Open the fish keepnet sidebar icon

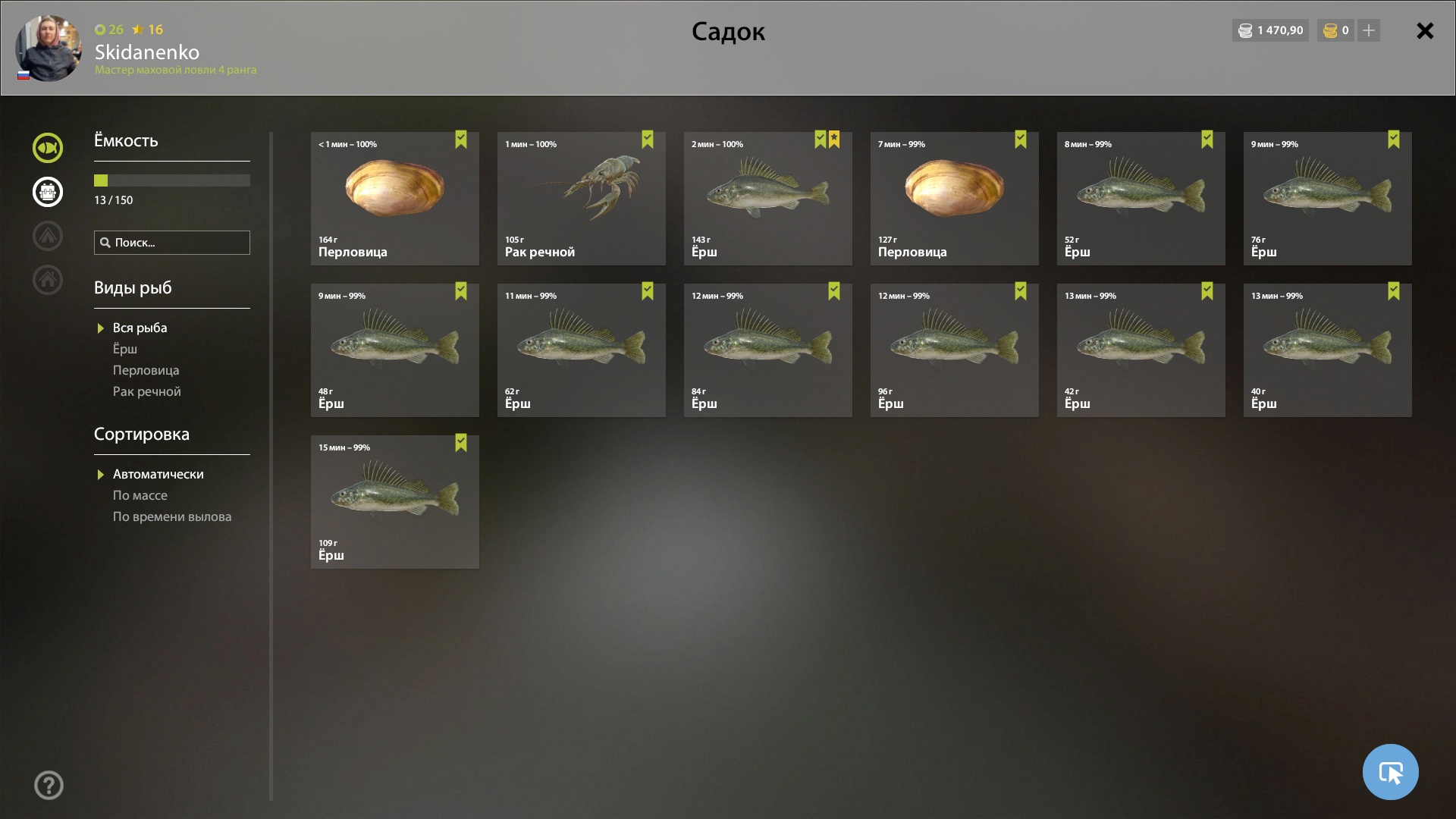(48, 148)
